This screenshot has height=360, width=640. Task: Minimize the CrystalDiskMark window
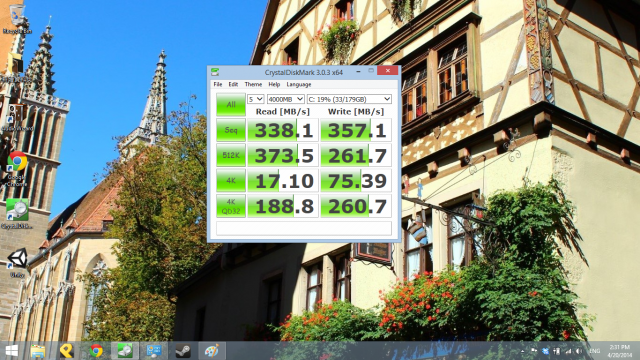[358, 71]
